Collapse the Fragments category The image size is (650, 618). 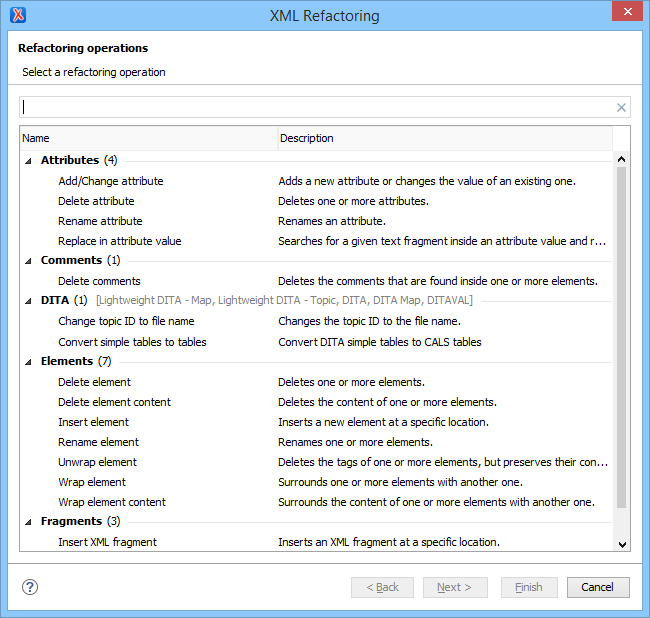click(x=29, y=521)
